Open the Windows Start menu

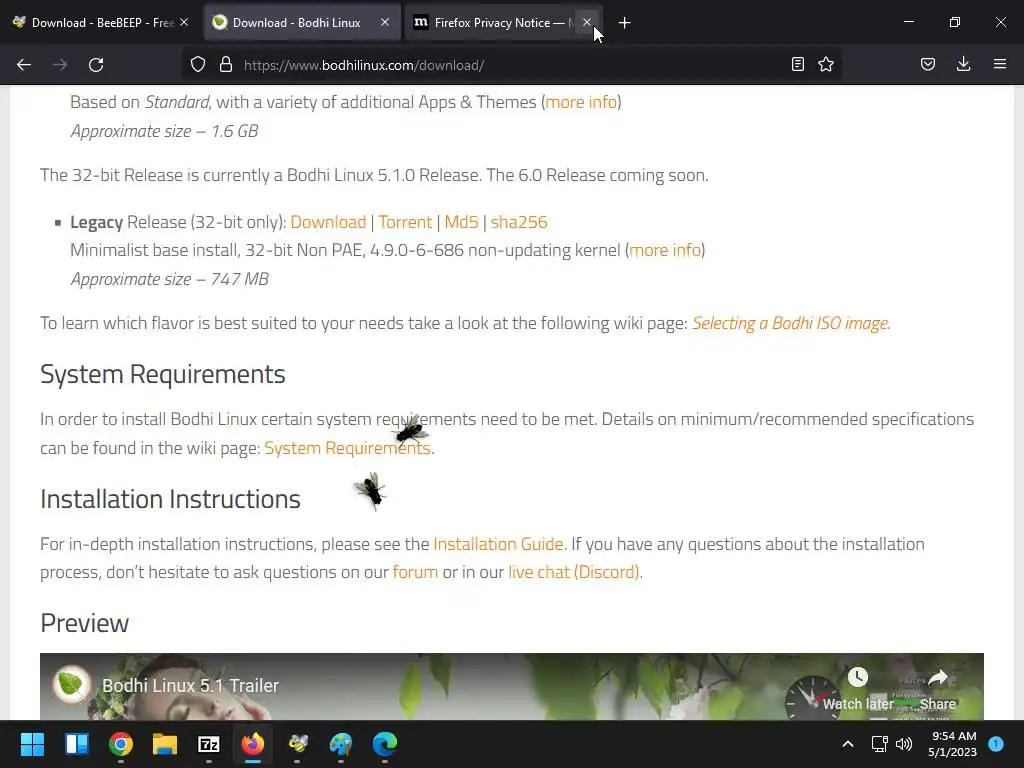pos(32,744)
